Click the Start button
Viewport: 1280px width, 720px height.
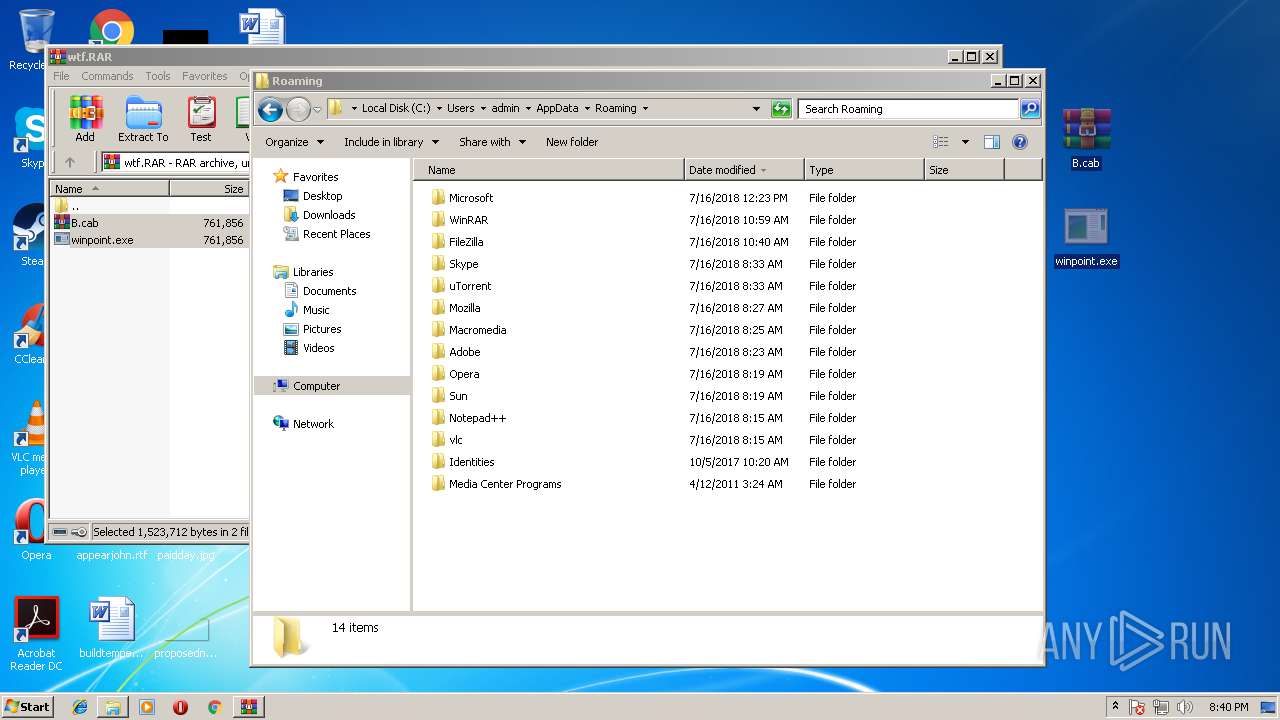click(x=27, y=706)
